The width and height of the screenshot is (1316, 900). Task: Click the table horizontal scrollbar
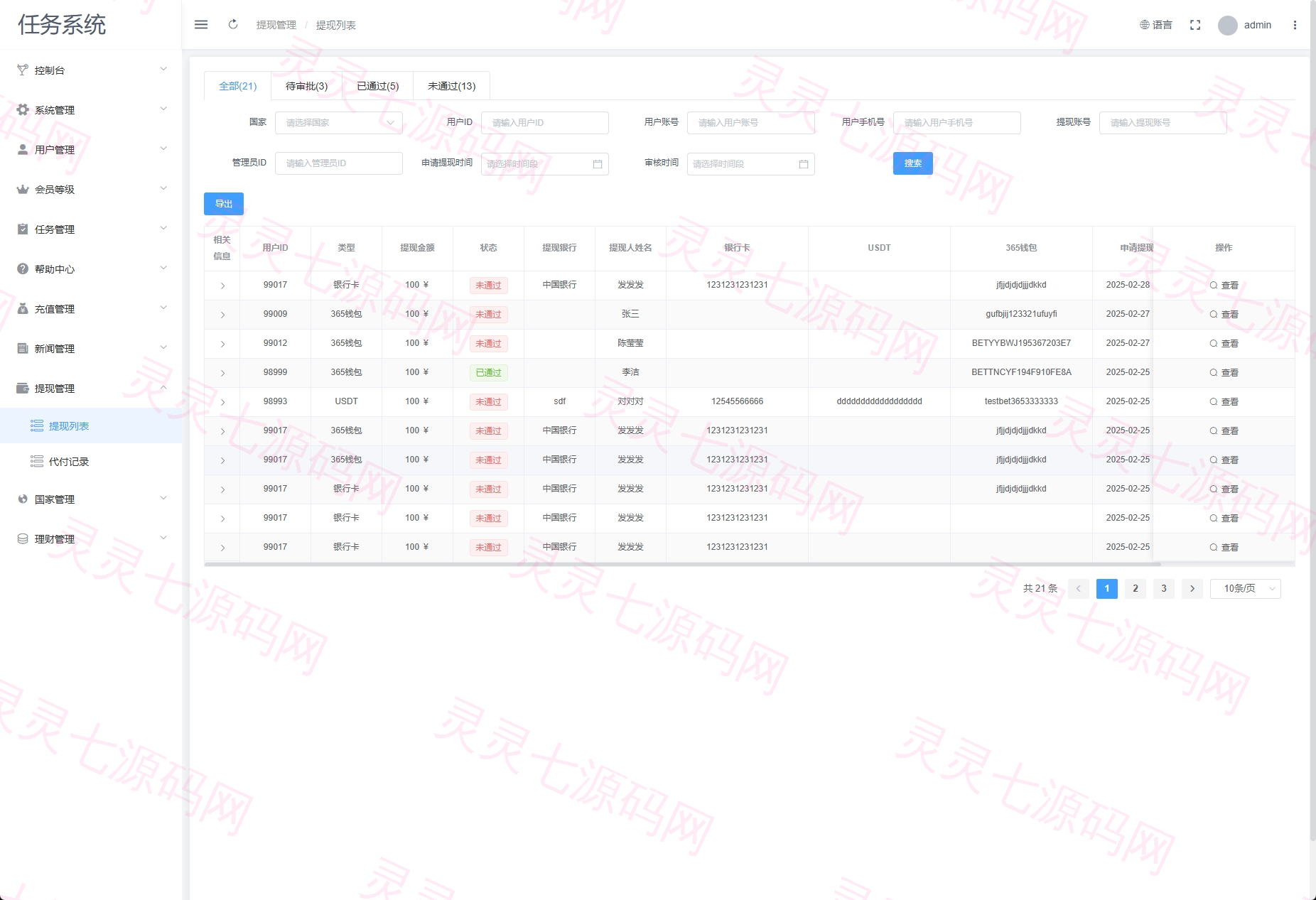682,564
